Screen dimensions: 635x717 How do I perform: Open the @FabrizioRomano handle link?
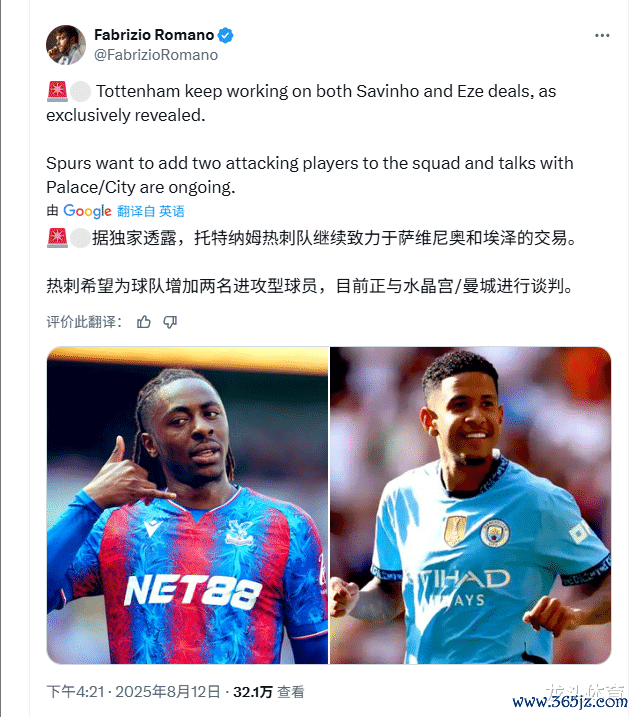[156, 55]
